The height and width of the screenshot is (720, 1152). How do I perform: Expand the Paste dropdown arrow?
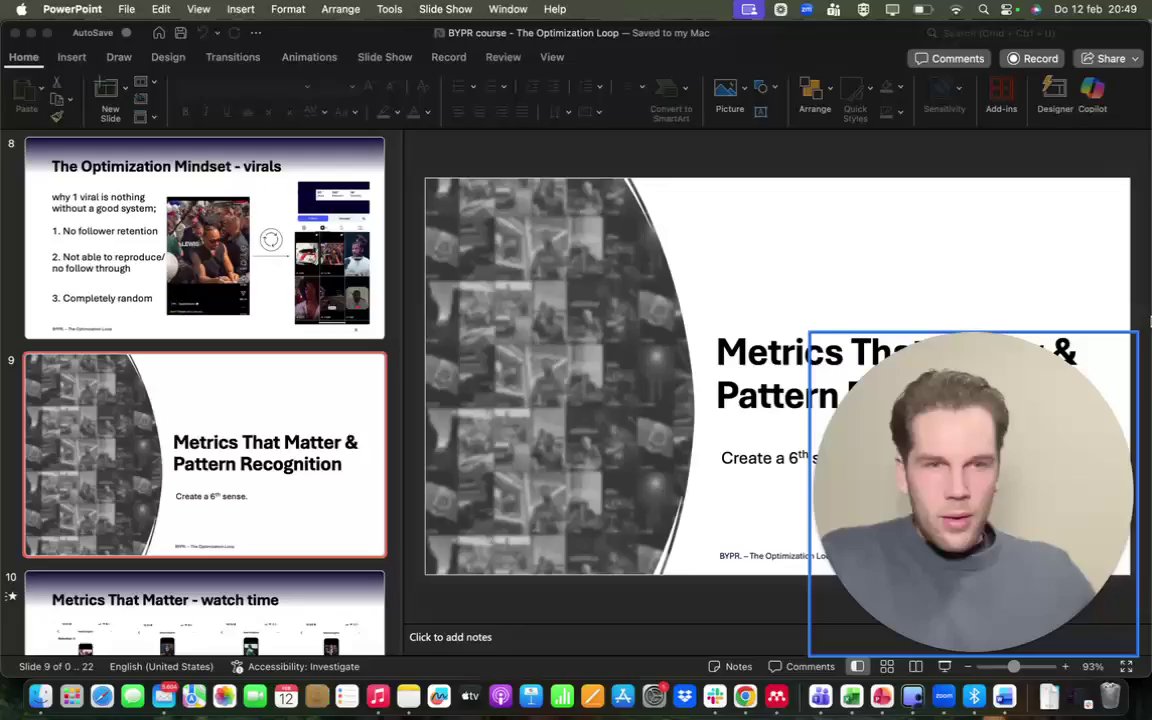[41, 88]
